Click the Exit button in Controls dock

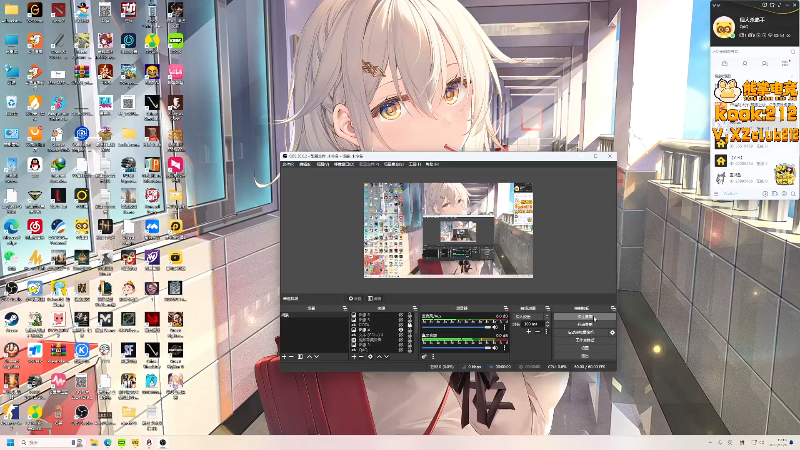click(585, 356)
